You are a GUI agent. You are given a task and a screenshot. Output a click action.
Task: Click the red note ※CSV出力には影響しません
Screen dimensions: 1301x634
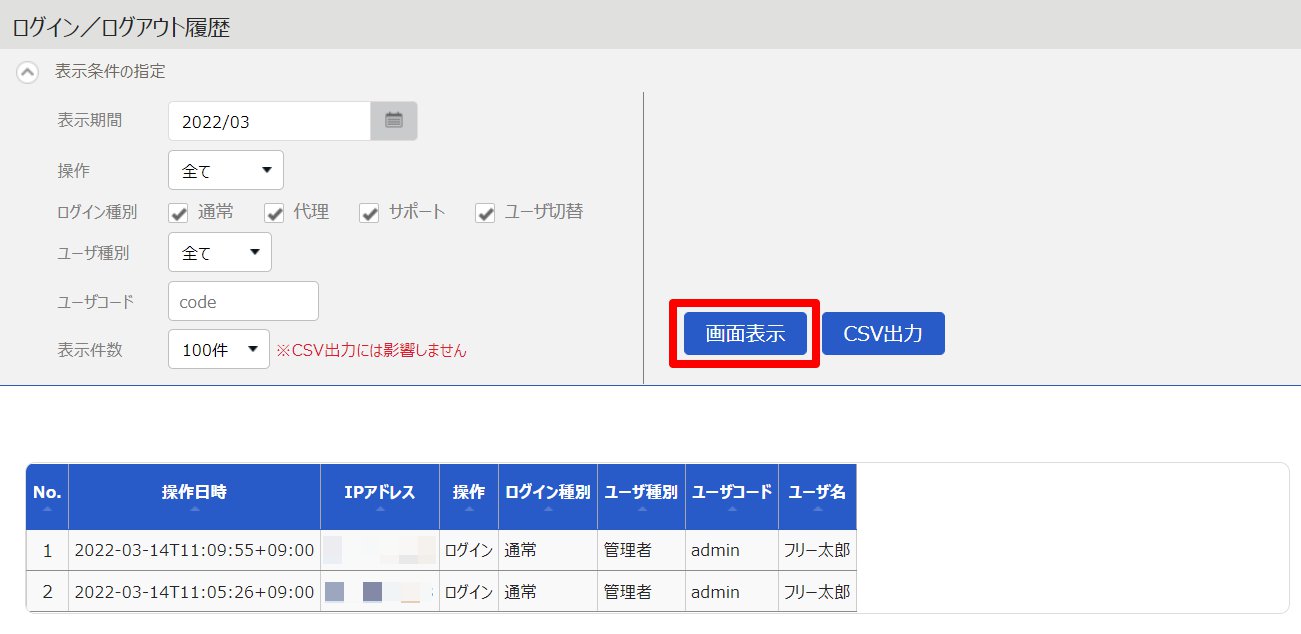pyautogui.click(x=372, y=350)
